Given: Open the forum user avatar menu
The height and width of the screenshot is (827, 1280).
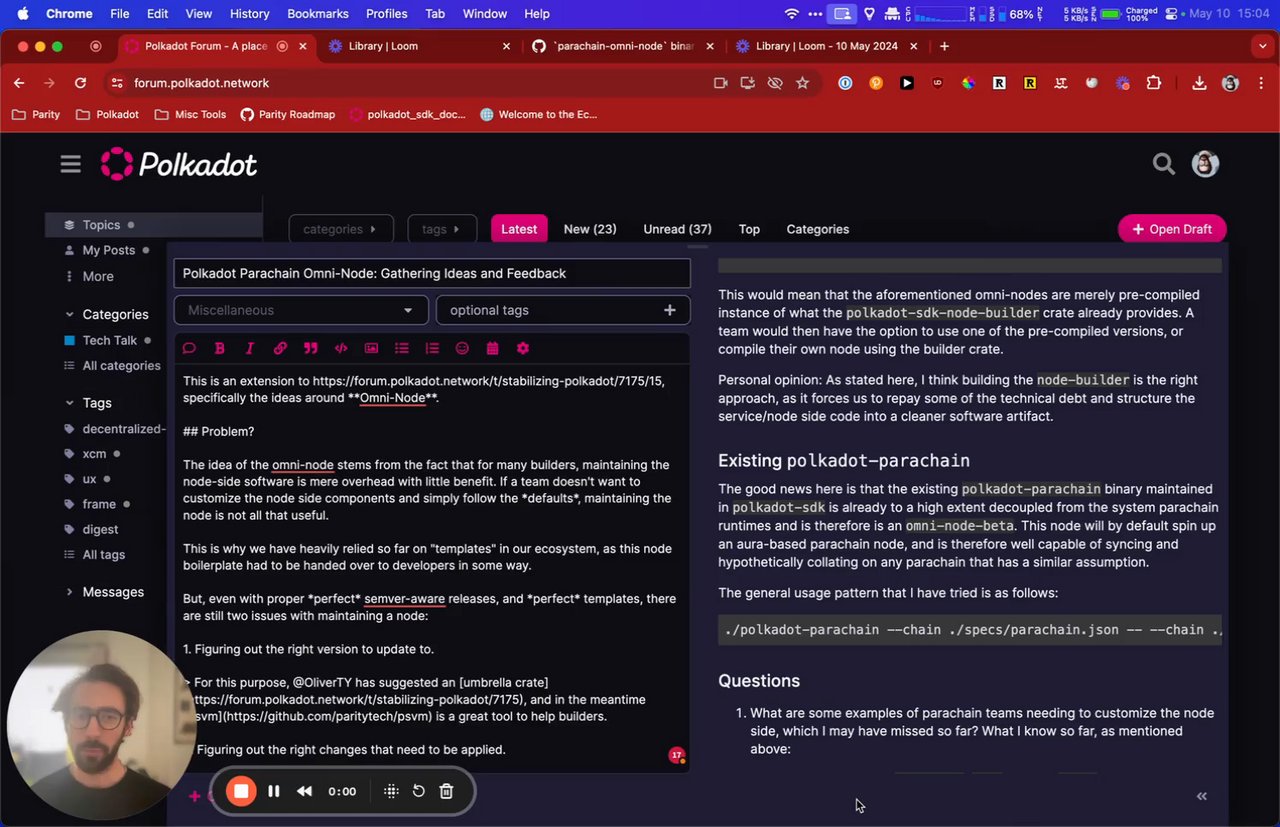Looking at the screenshot, I should (x=1205, y=164).
